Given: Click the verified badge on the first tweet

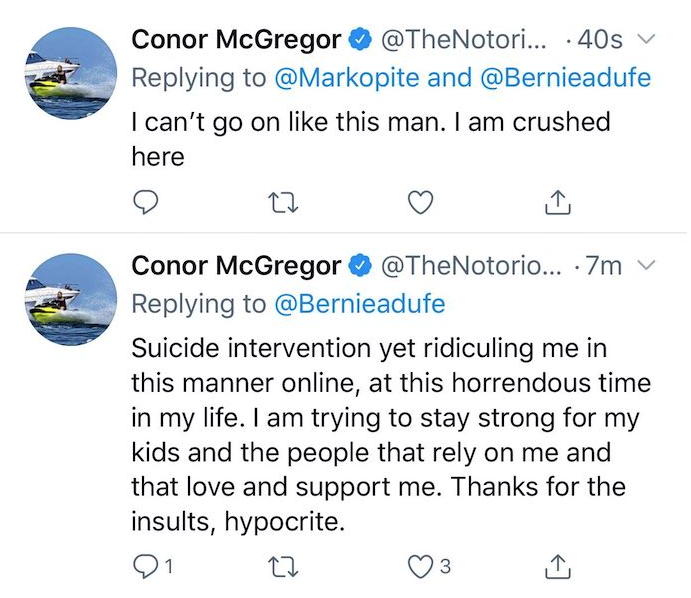Looking at the screenshot, I should click(361, 40).
